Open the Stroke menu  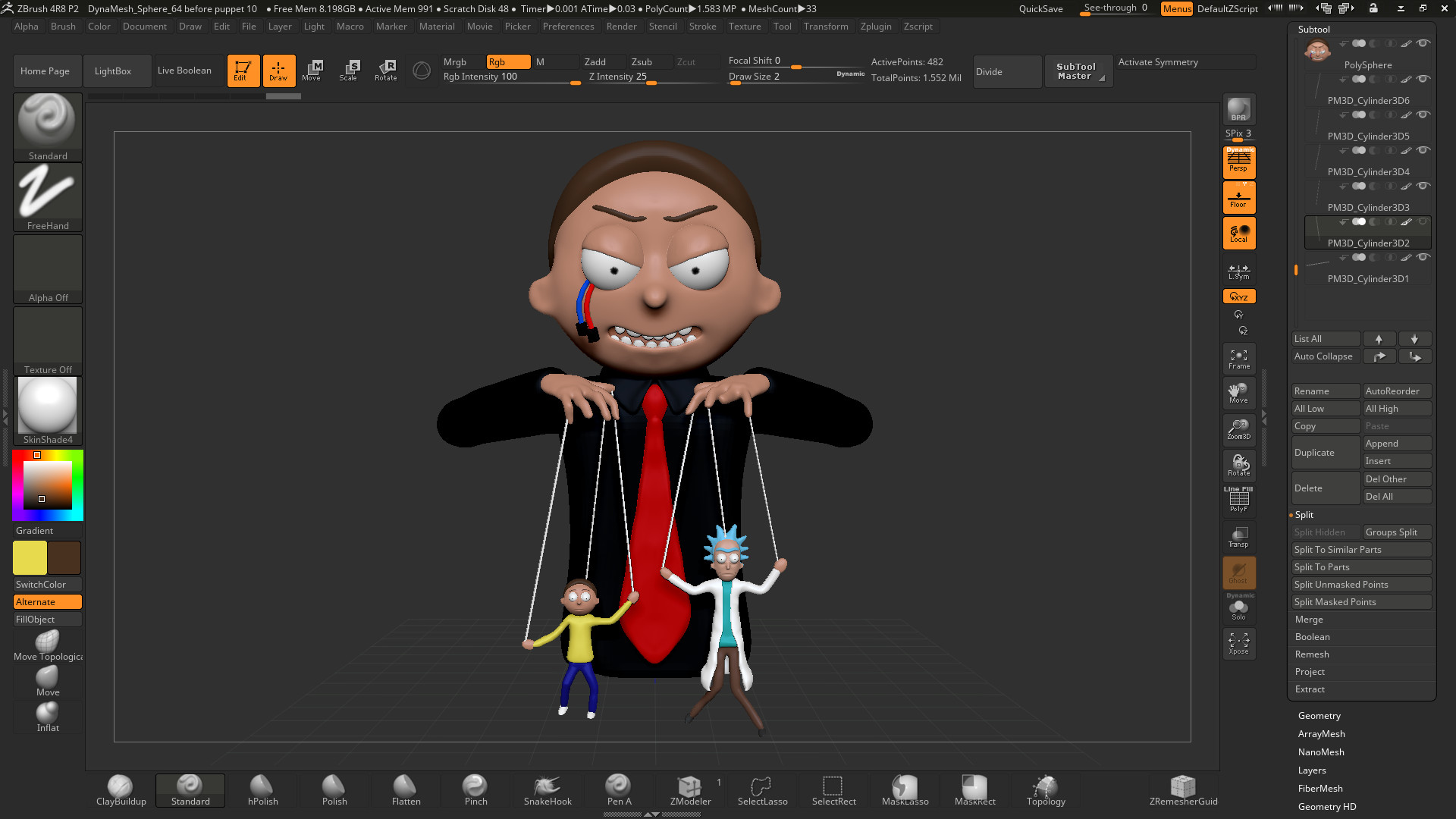tap(702, 27)
